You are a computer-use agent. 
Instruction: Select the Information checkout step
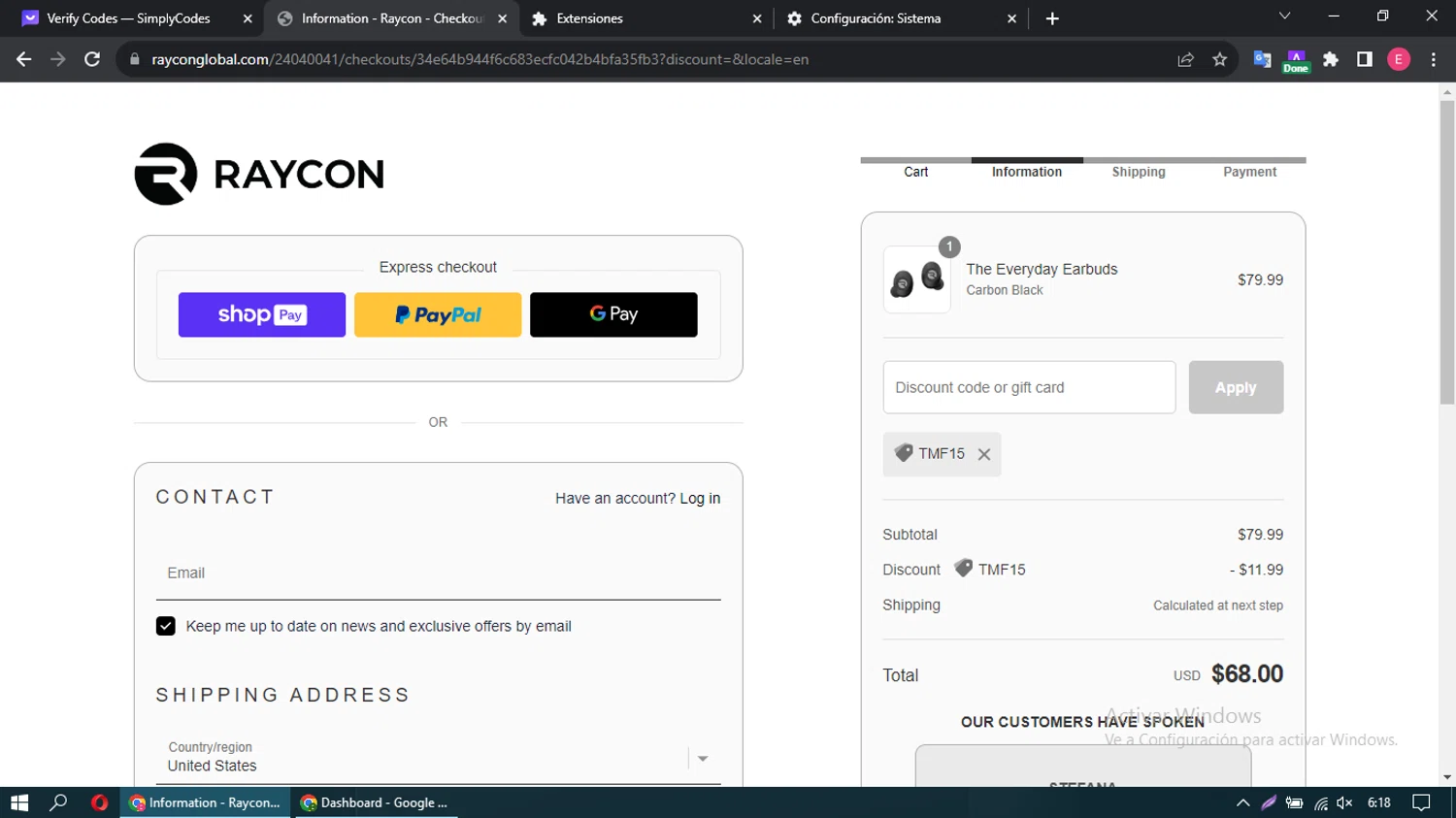1027,172
